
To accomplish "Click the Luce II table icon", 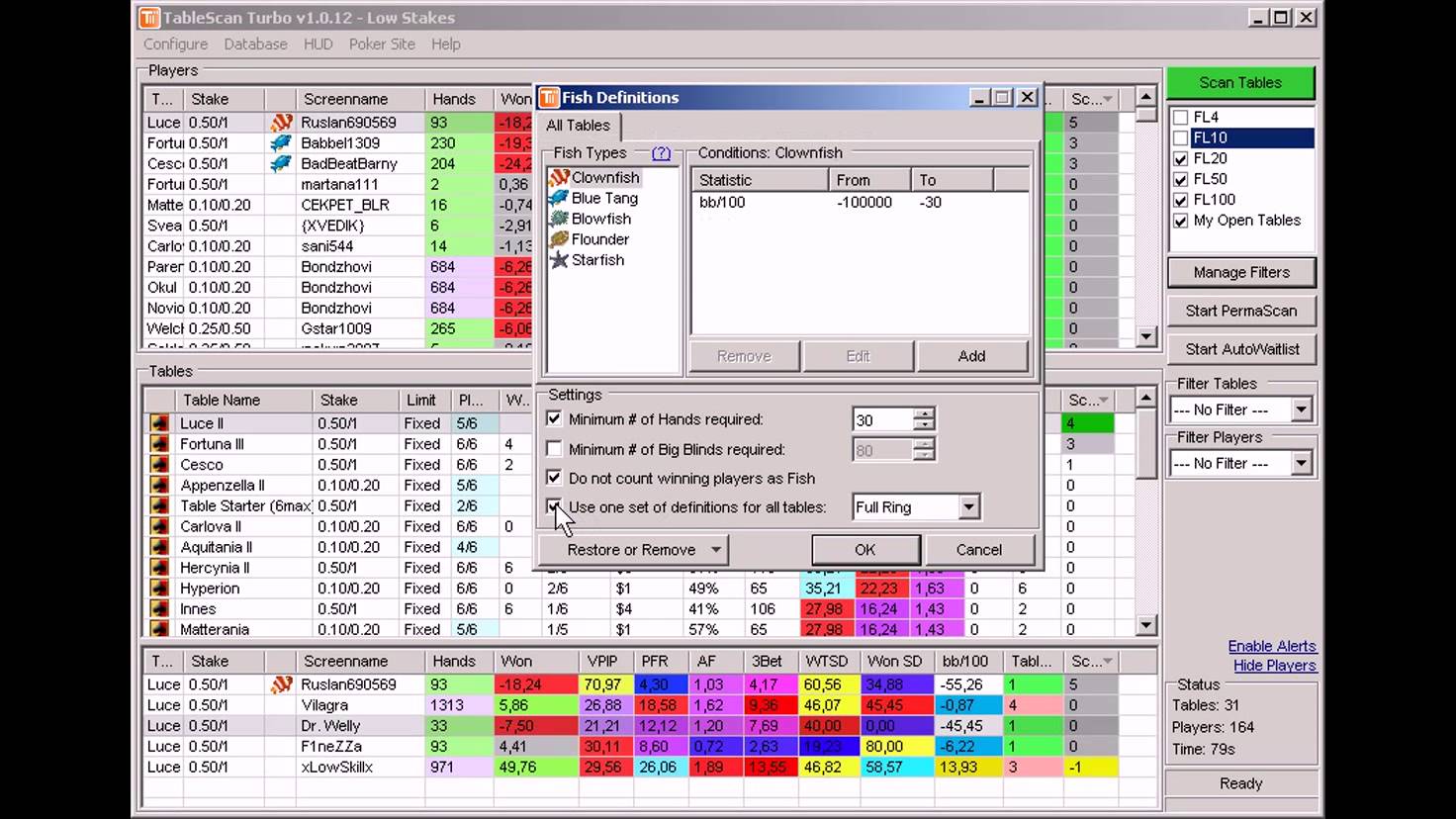I will click(x=159, y=423).
